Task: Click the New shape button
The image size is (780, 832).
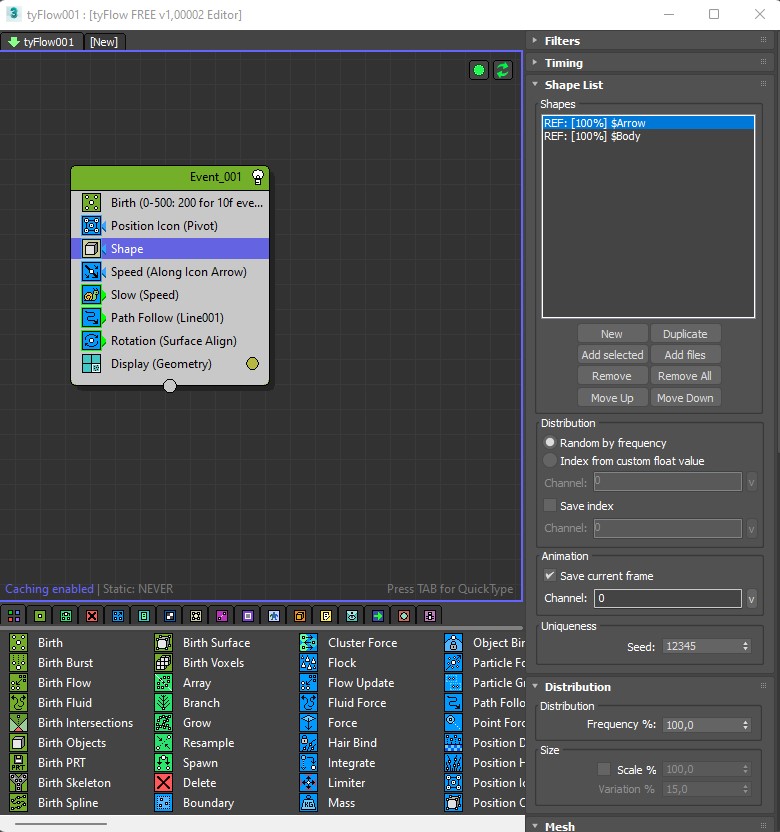Action: pos(612,334)
